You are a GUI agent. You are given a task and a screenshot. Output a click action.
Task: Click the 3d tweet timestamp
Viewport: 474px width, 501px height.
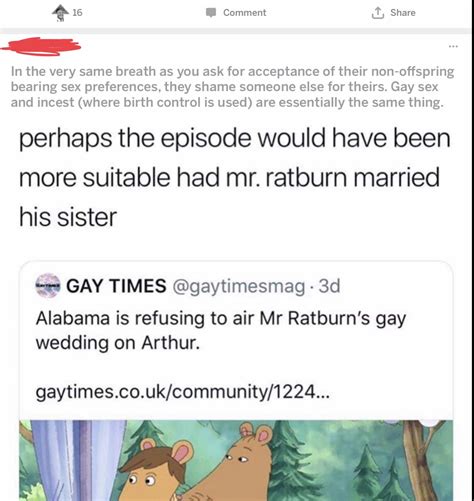point(329,286)
